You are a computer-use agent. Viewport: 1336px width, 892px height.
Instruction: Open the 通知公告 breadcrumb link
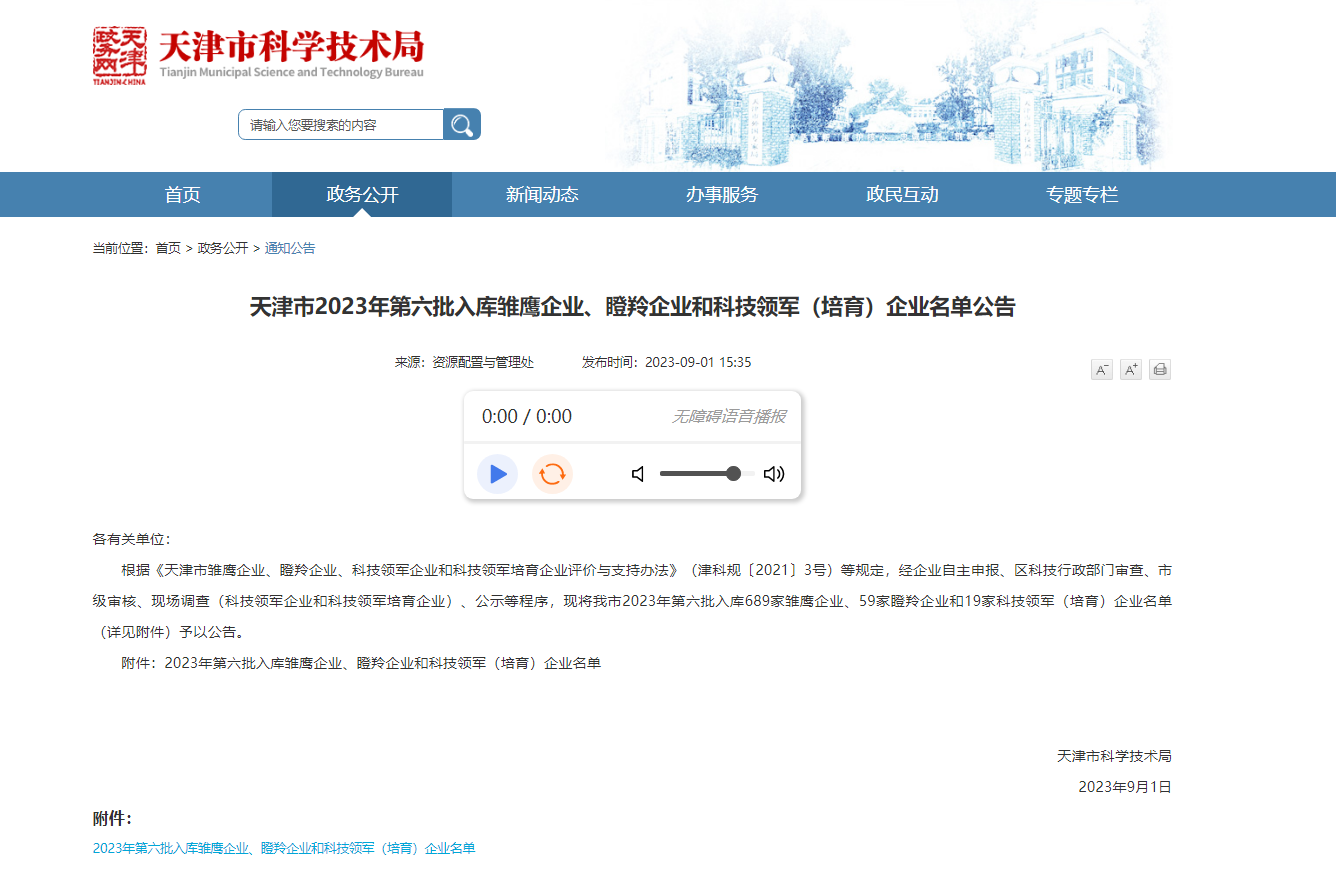point(290,247)
